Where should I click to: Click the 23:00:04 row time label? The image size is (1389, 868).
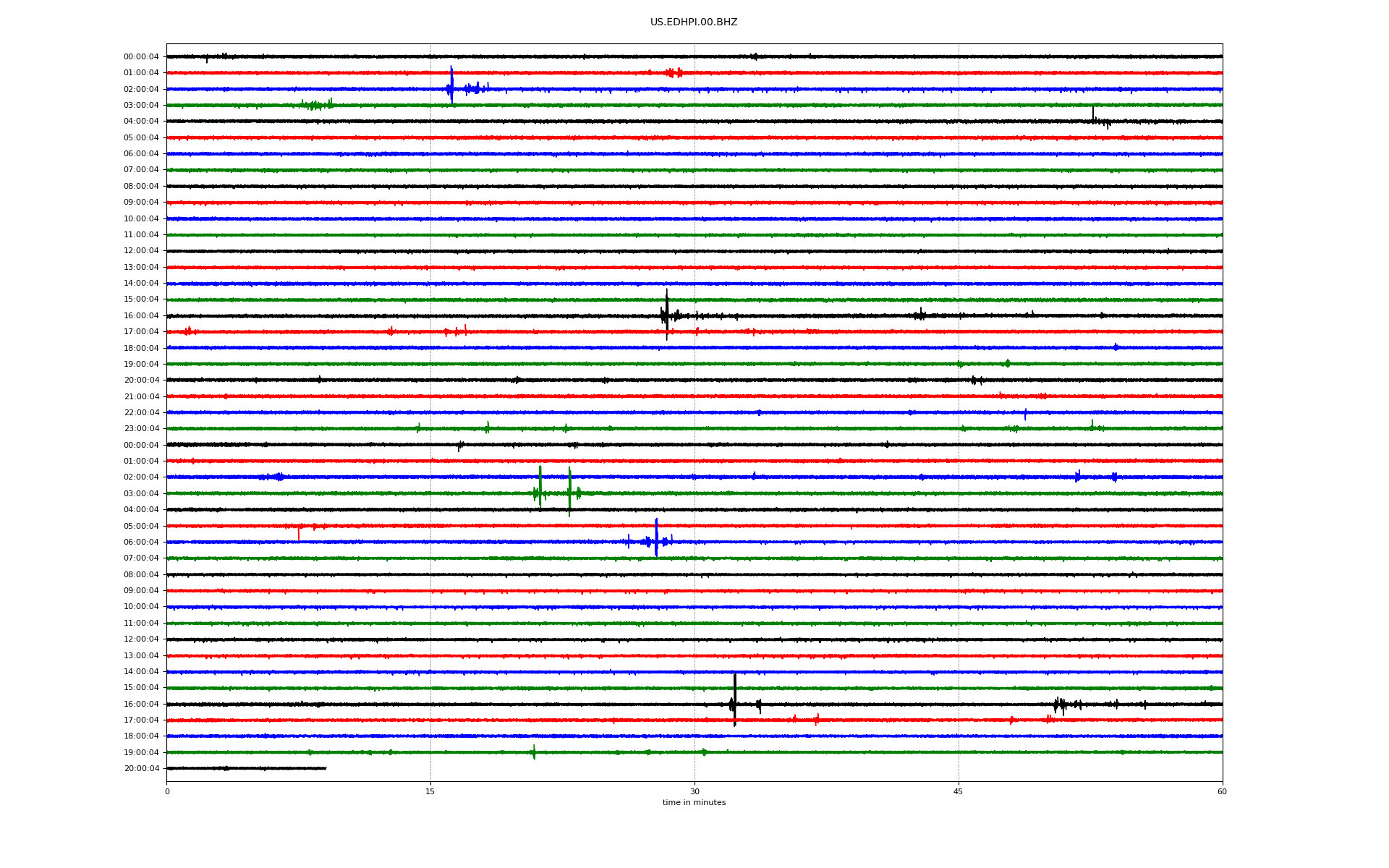141,429
